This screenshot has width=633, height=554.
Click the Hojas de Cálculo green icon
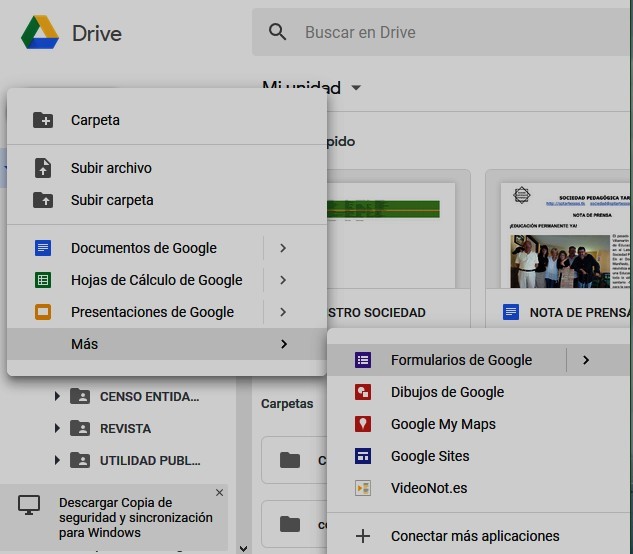pos(42,280)
